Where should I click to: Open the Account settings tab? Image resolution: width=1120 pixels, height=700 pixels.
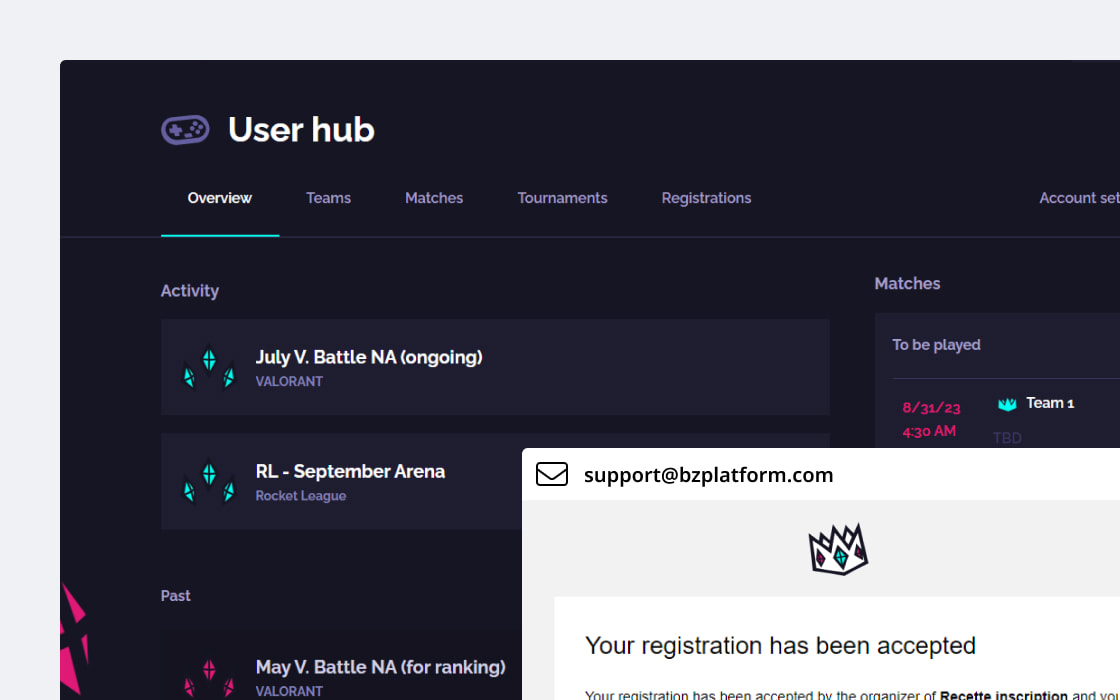click(1080, 198)
